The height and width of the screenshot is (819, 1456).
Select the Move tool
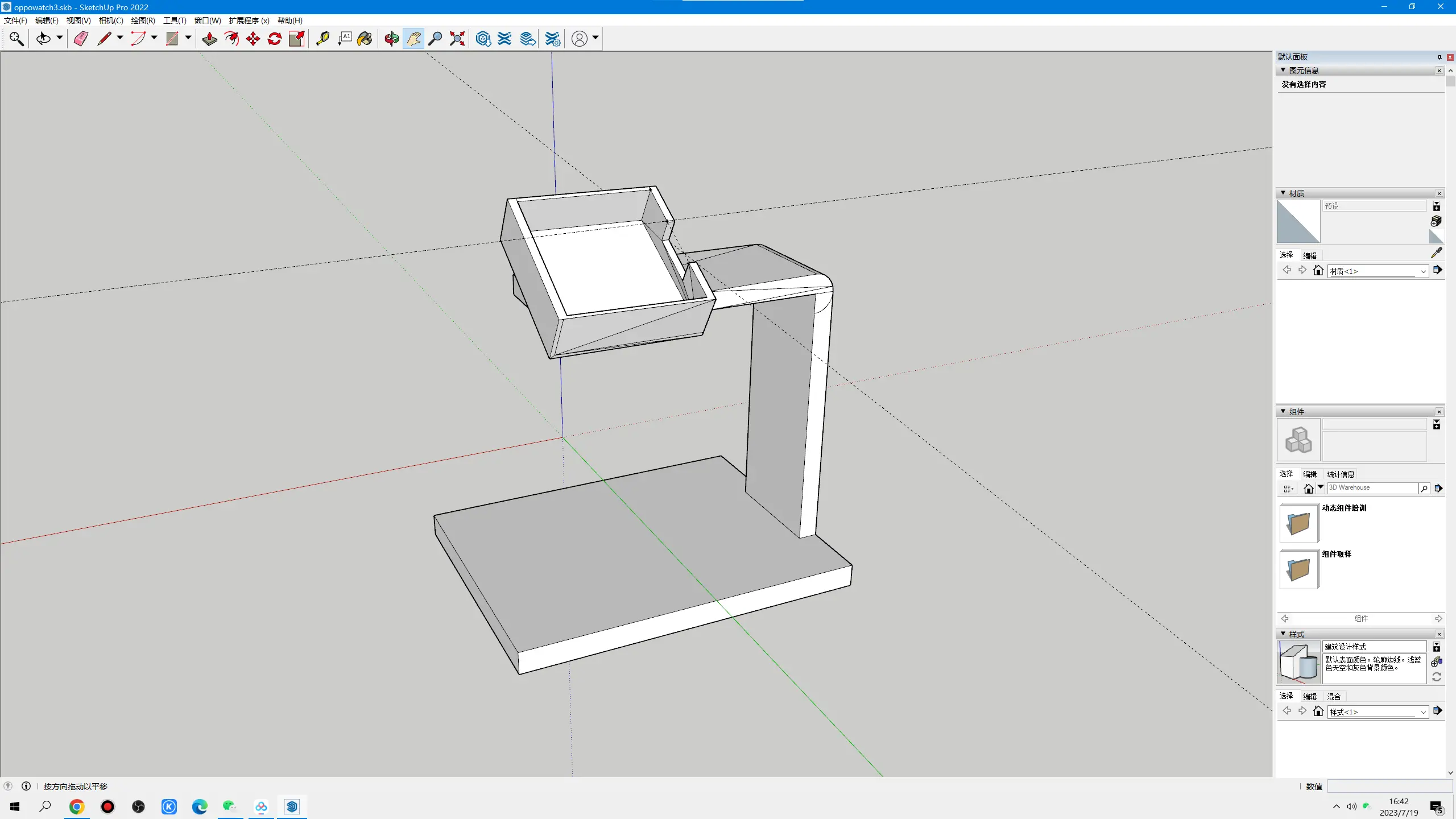(253, 39)
